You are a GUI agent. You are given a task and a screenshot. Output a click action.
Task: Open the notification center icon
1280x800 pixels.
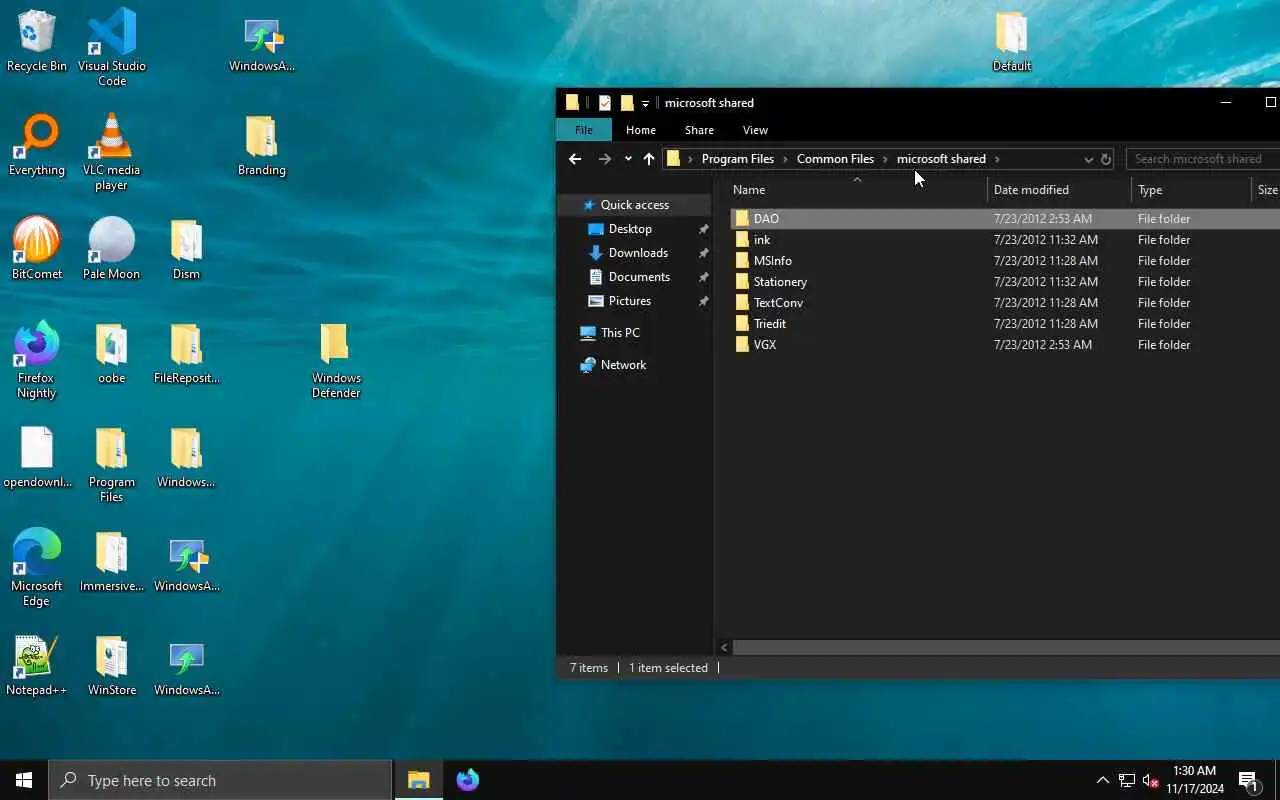click(x=1248, y=780)
